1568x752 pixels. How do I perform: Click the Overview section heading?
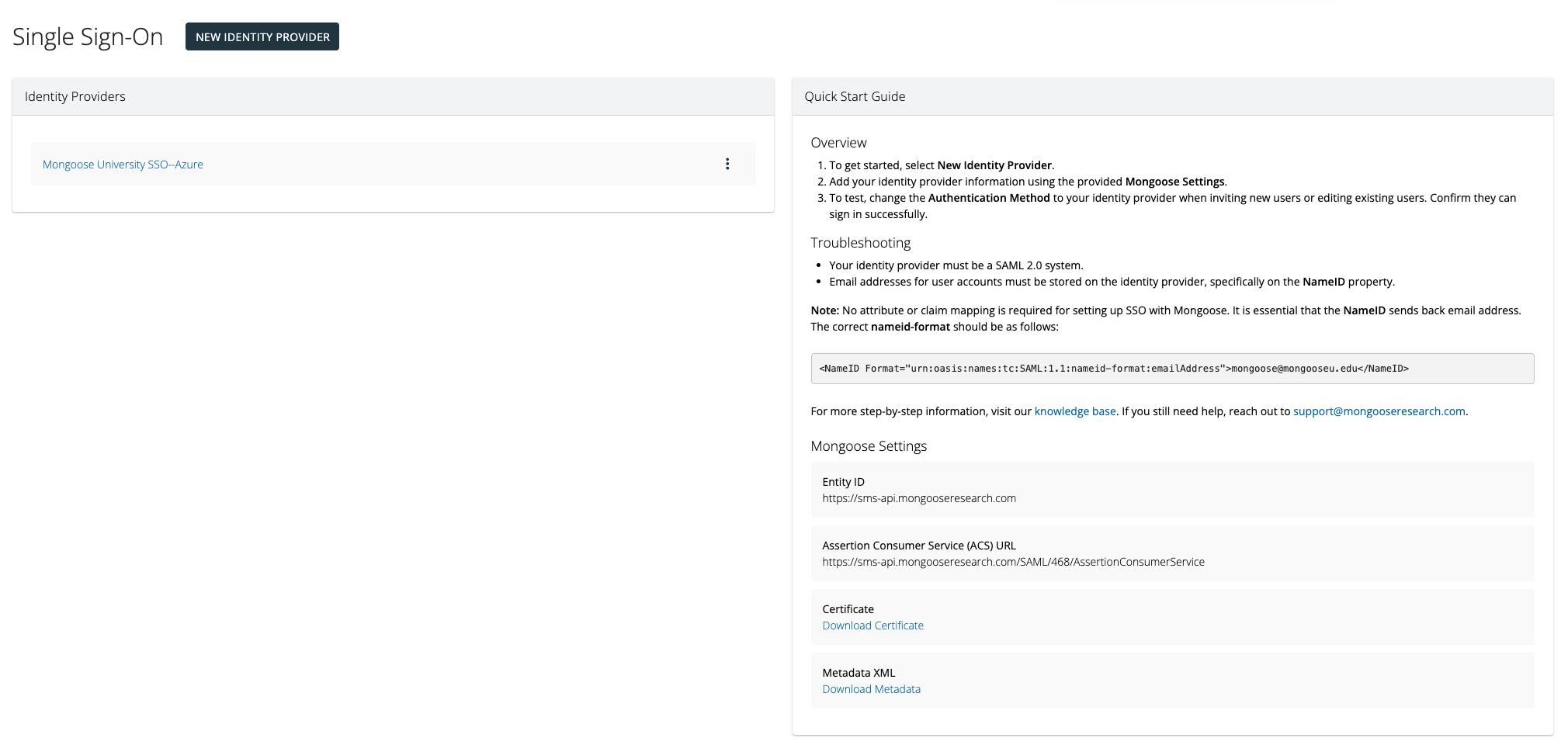(x=838, y=143)
